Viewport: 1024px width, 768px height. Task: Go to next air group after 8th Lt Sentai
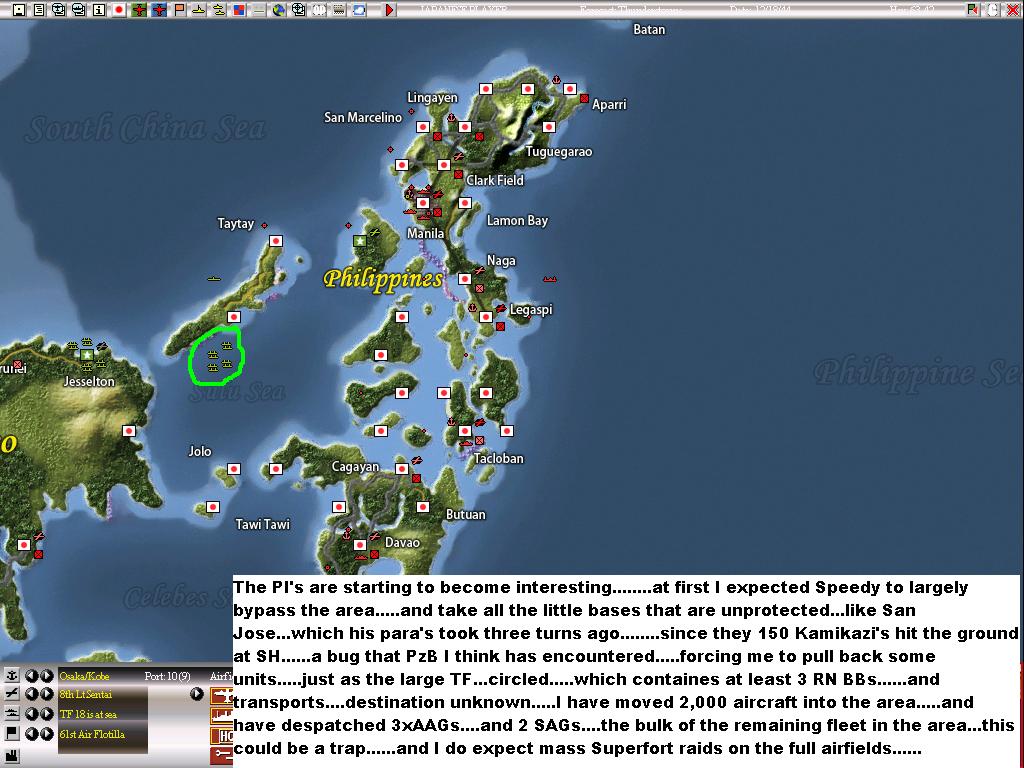pyautogui.click(x=46, y=694)
